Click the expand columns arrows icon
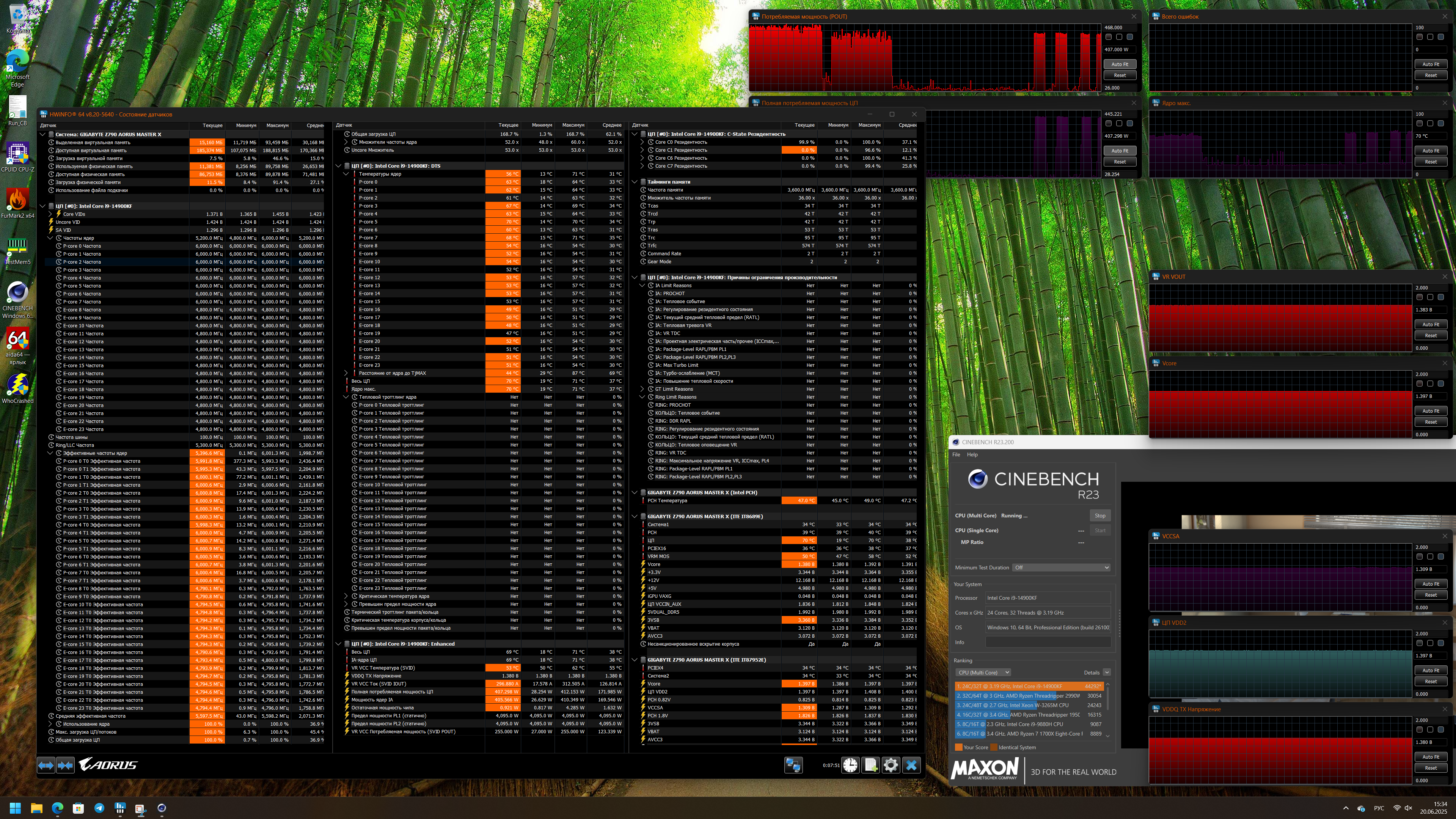This screenshot has width=1456, height=819. pos(46,765)
